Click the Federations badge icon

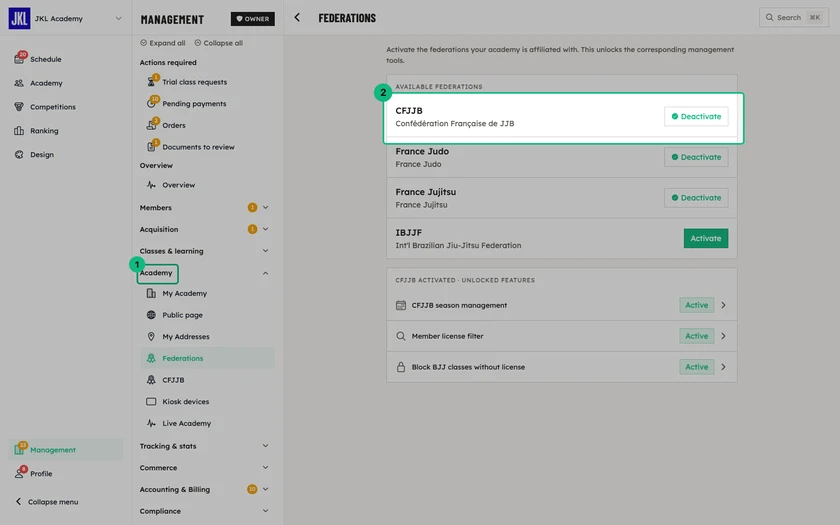click(x=151, y=358)
